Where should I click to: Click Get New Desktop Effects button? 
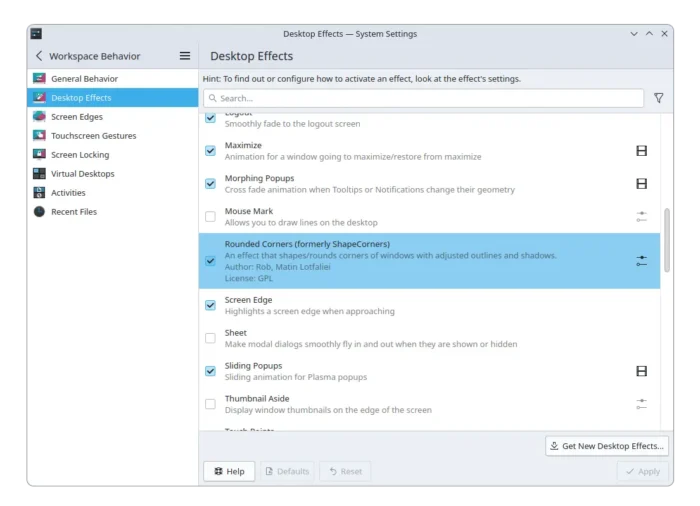(607, 446)
